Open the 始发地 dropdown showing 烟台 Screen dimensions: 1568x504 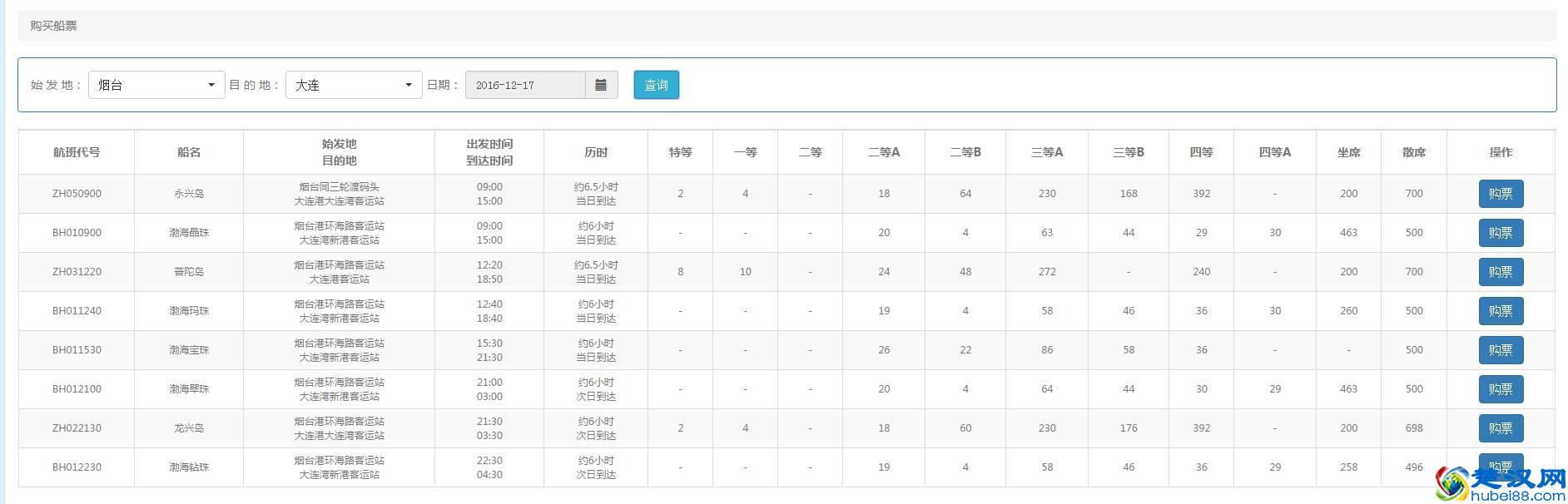(156, 85)
